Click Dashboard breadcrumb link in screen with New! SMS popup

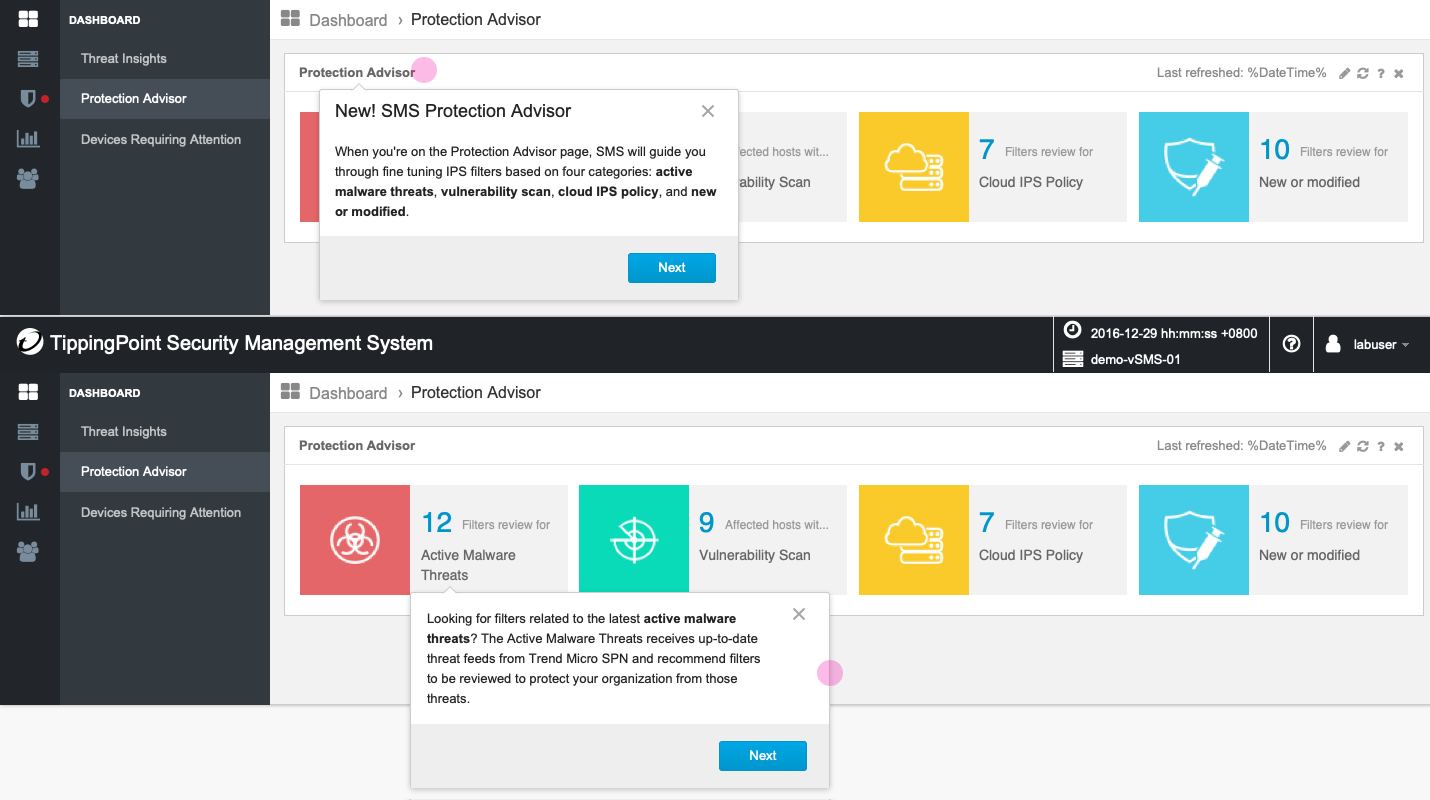click(348, 20)
